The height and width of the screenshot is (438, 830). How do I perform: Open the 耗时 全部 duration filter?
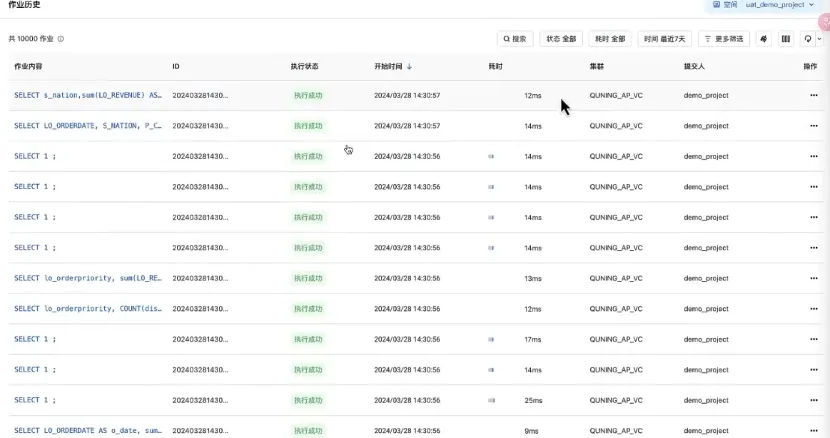(x=609, y=39)
